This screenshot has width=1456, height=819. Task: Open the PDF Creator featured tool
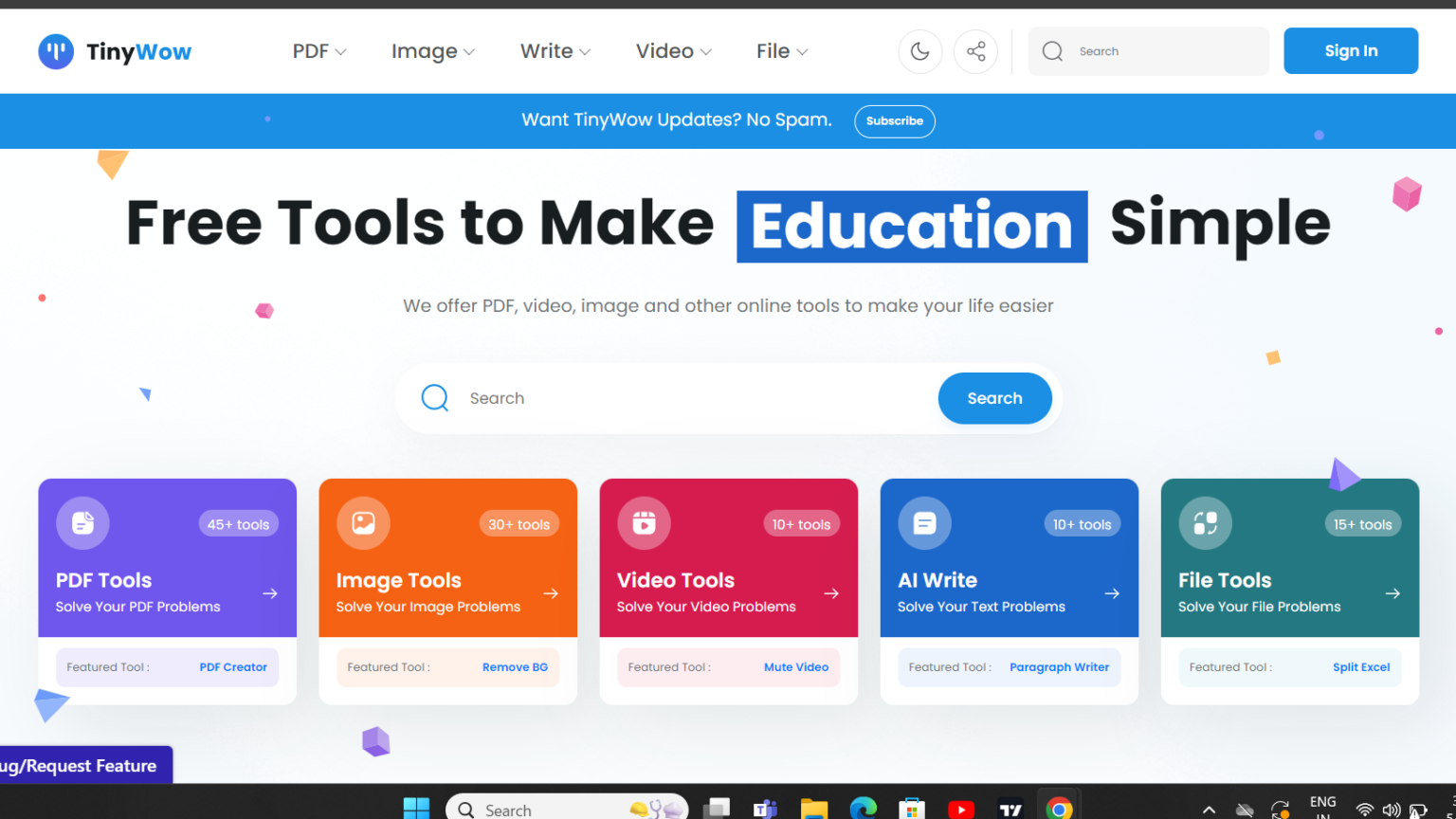tap(233, 667)
